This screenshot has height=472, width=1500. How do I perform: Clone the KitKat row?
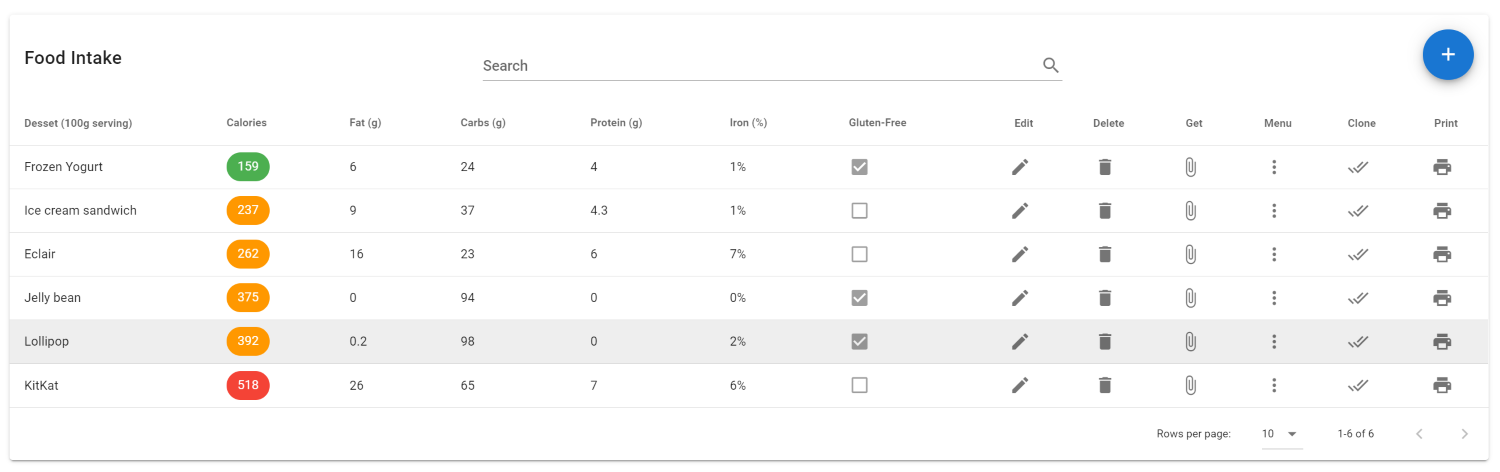click(x=1358, y=385)
